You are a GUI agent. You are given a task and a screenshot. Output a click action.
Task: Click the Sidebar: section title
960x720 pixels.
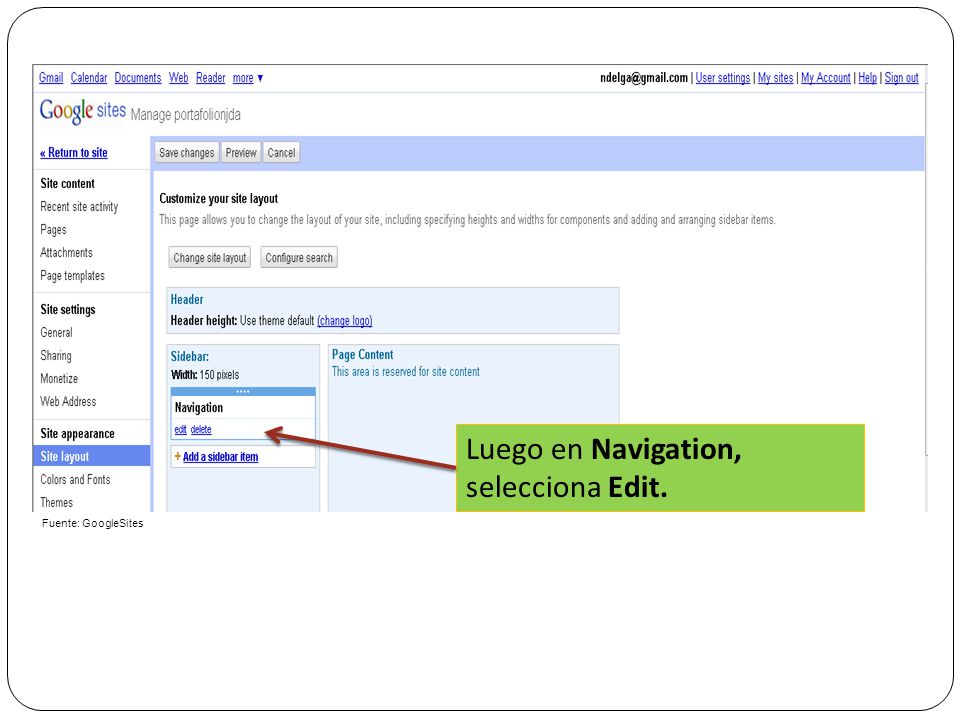[190, 356]
